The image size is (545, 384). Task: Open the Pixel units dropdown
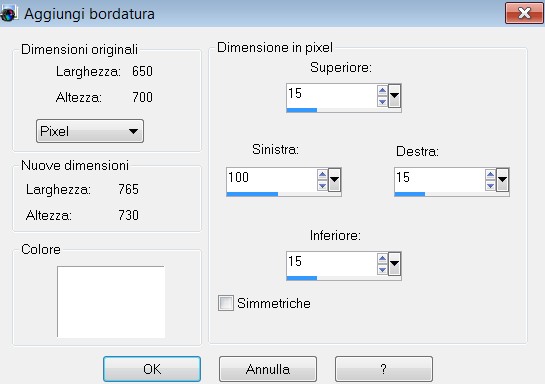click(90, 131)
